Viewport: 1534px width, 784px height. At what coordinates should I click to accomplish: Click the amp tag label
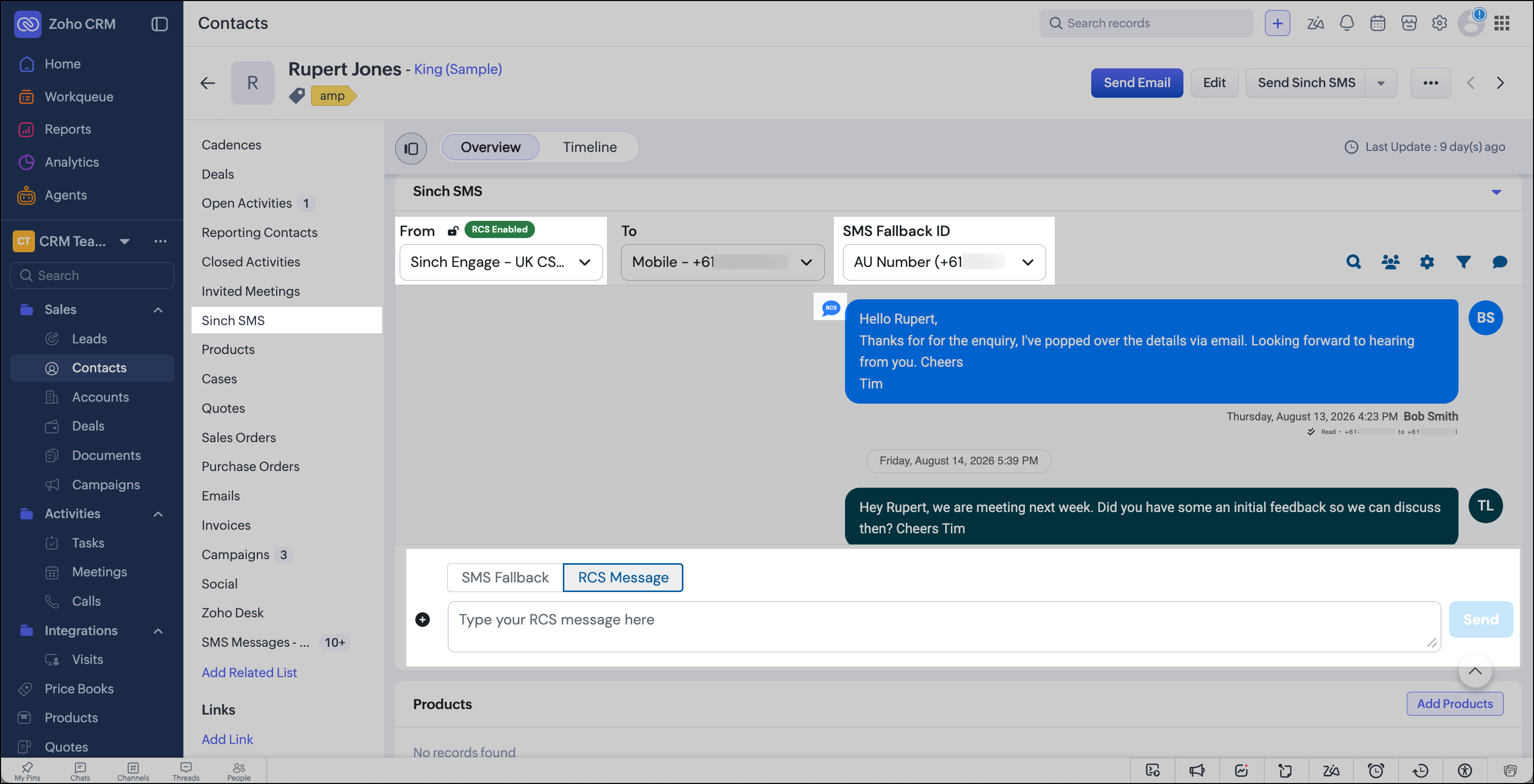333,95
